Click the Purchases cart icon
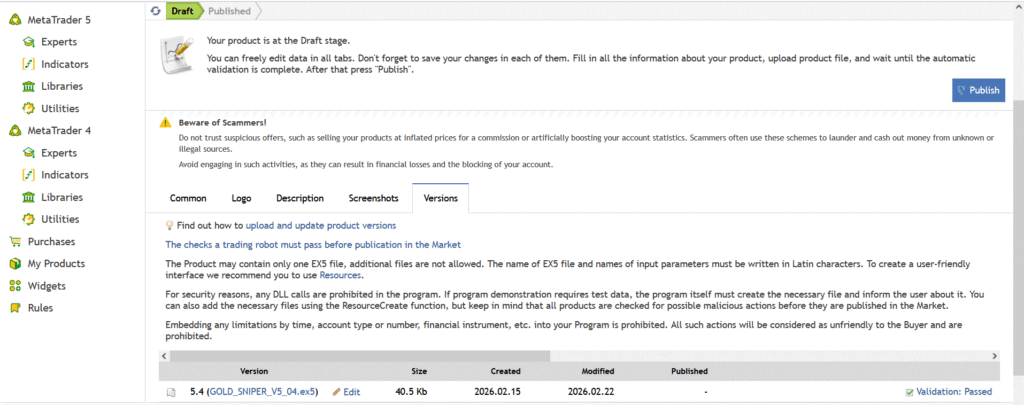Image resolution: width=1024 pixels, height=405 pixels. 14,241
